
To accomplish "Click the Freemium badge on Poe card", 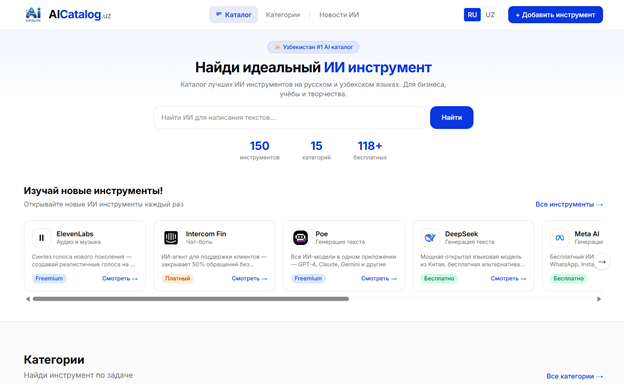I will pos(308,279).
